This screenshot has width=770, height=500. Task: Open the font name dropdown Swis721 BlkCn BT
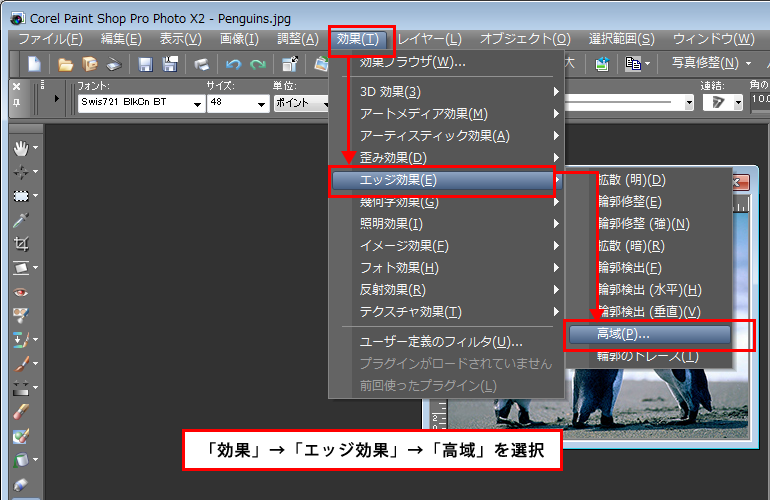point(197,104)
